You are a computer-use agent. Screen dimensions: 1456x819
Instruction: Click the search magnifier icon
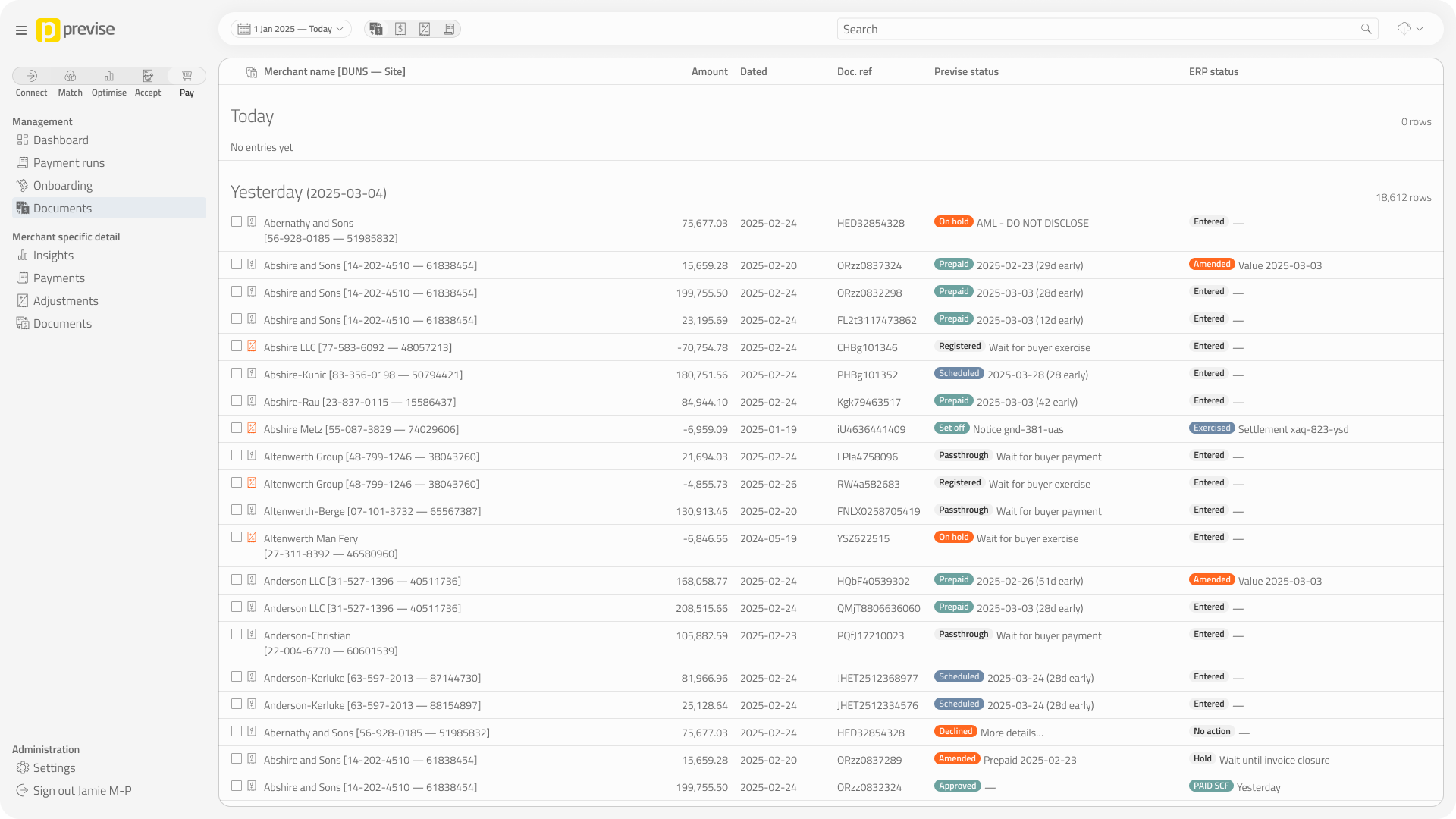coord(1366,29)
